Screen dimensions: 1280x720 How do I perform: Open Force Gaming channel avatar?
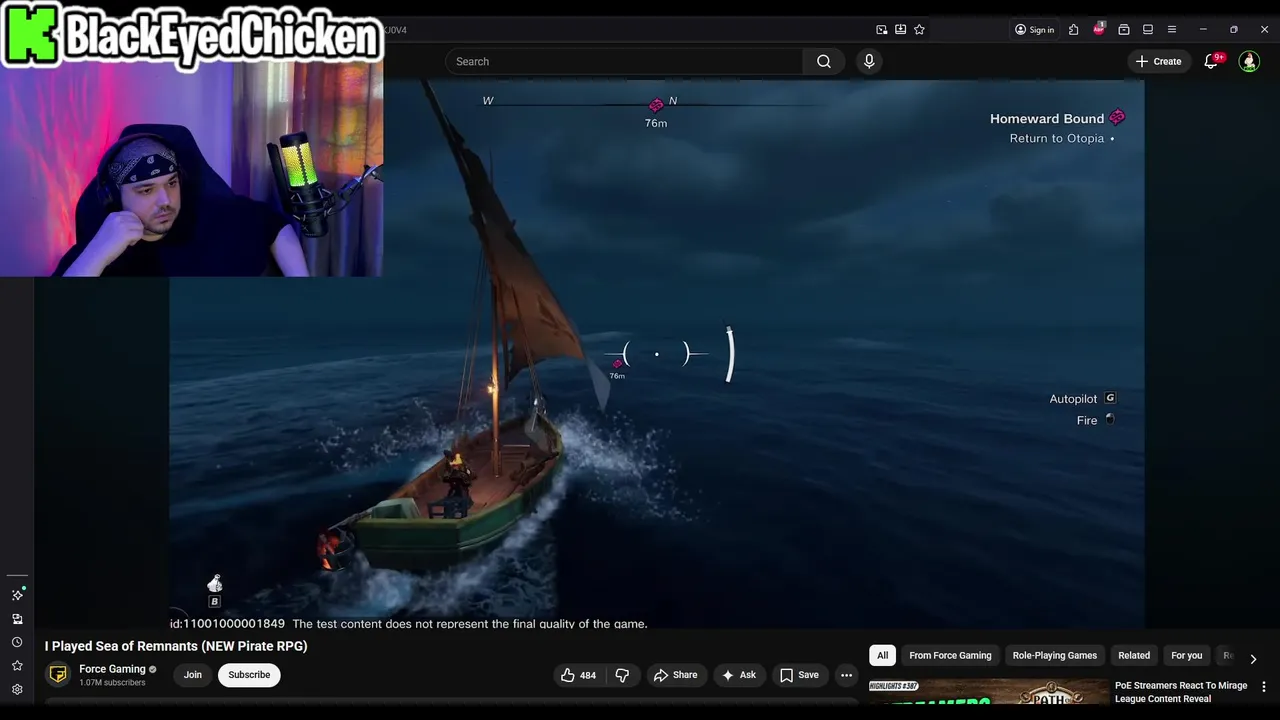tap(58, 675)
